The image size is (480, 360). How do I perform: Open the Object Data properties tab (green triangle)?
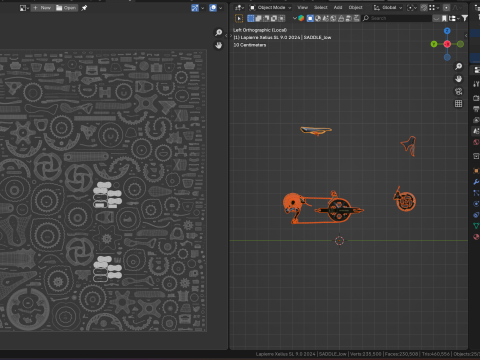tap(476, 226)
